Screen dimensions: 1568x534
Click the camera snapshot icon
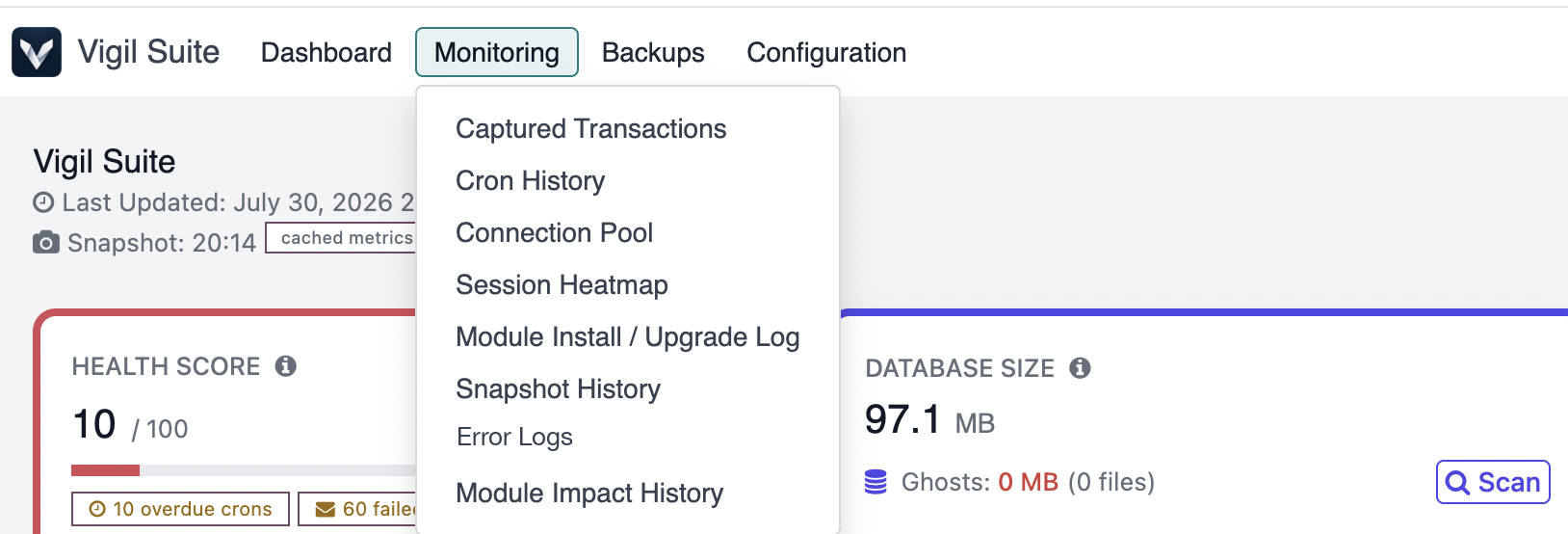pyautogui.click(x=45, y=242)
